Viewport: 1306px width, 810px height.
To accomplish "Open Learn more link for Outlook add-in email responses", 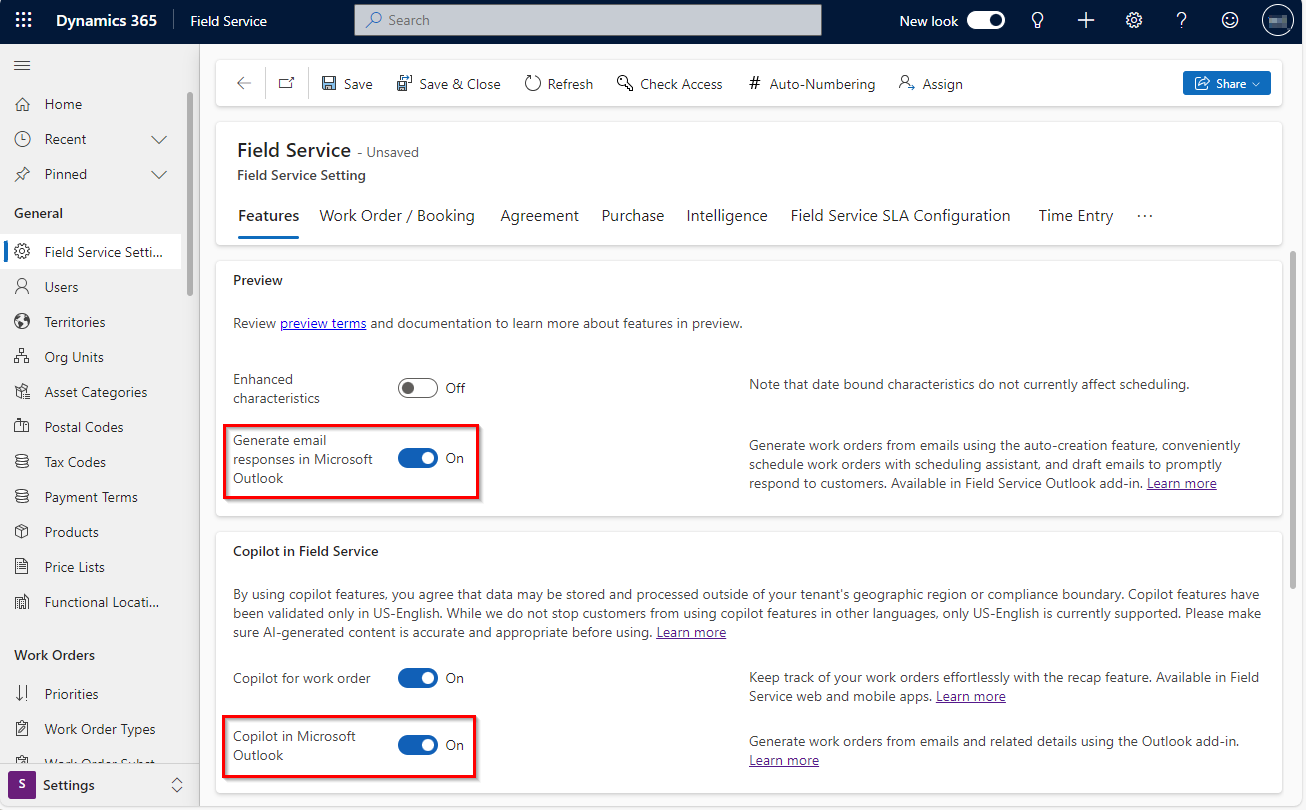I will click(1182, 483).
